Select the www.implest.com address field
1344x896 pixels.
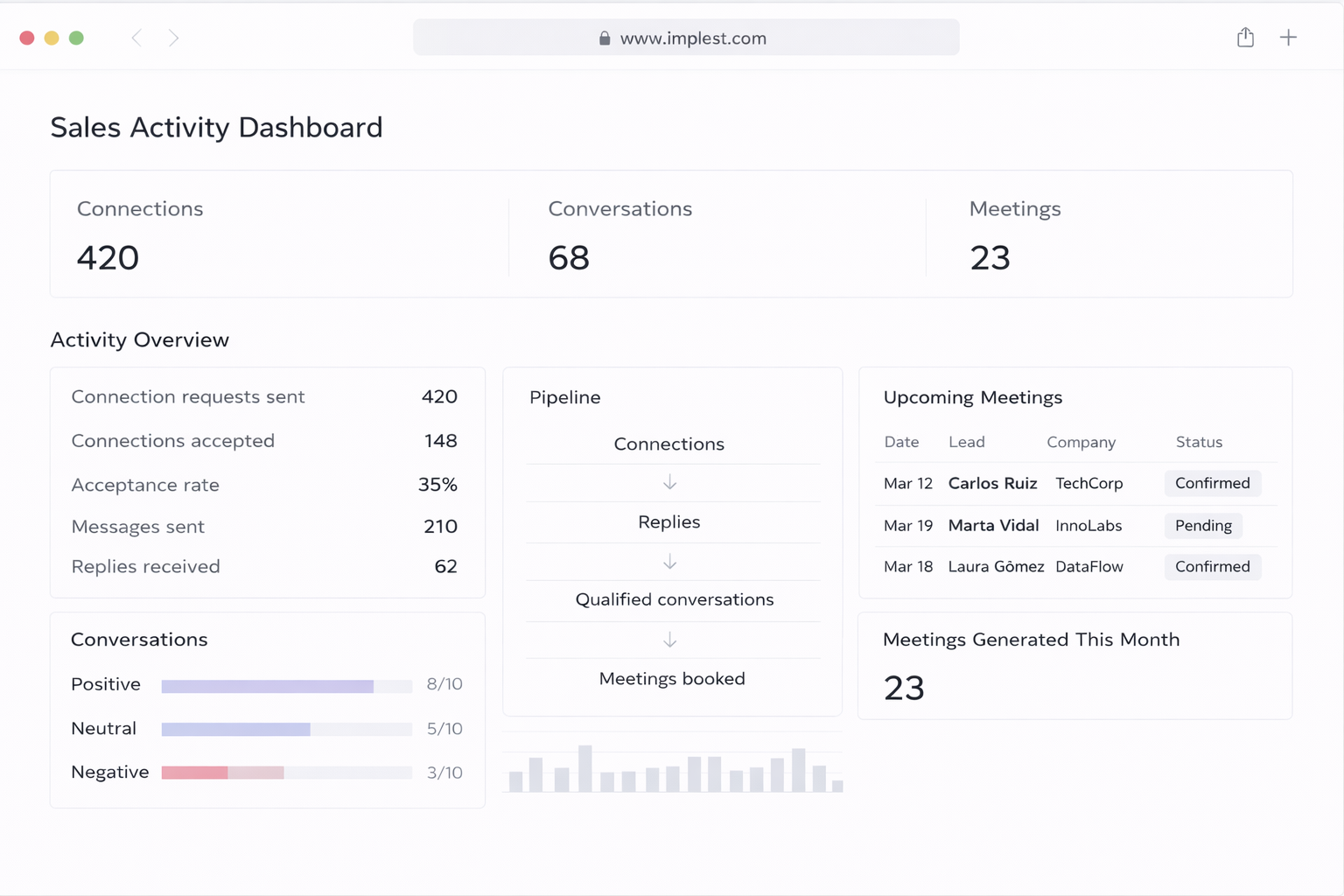pos(692,38)
